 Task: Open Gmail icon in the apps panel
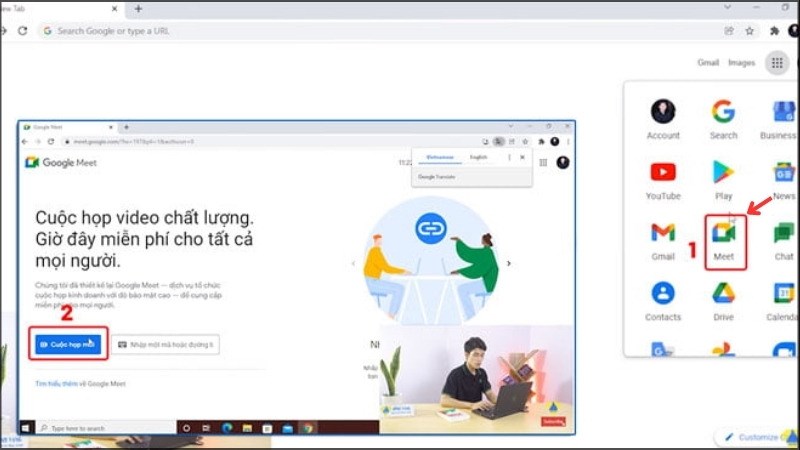(x=663, y=241)
